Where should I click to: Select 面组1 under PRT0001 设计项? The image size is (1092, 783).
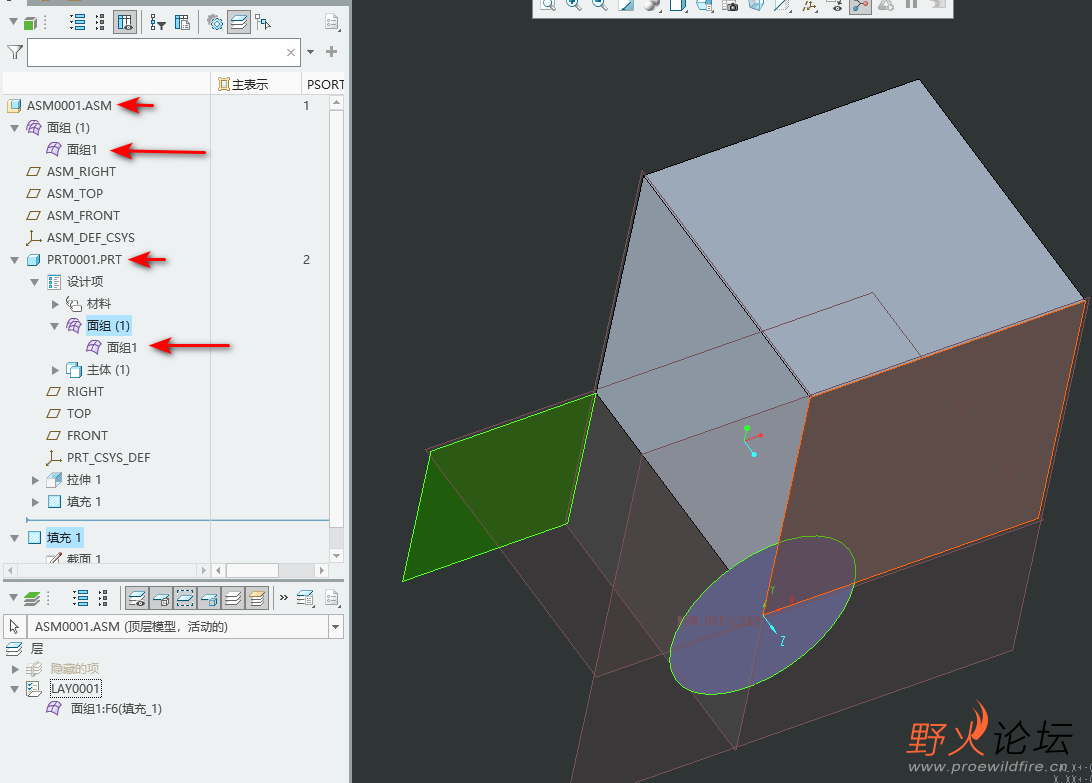pos(122,348)
